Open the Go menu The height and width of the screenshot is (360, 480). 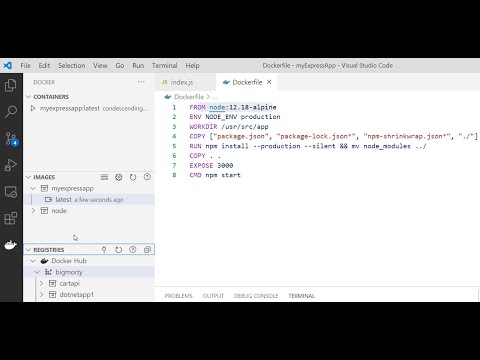120,65
